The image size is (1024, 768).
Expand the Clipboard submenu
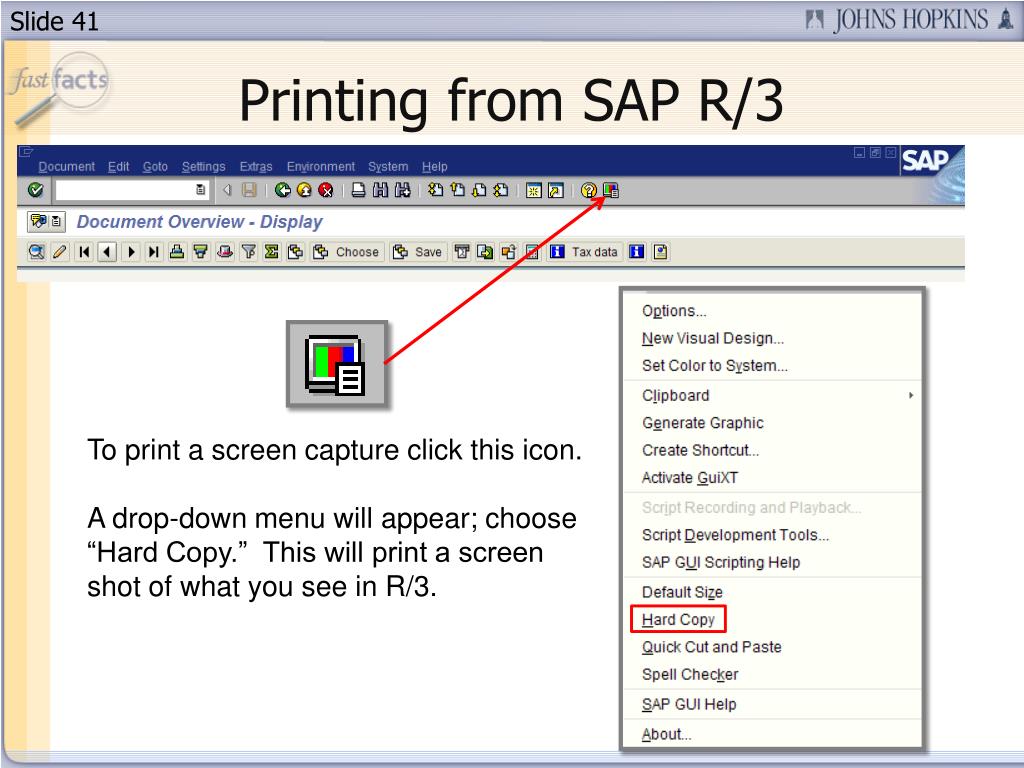click(773, 395)
